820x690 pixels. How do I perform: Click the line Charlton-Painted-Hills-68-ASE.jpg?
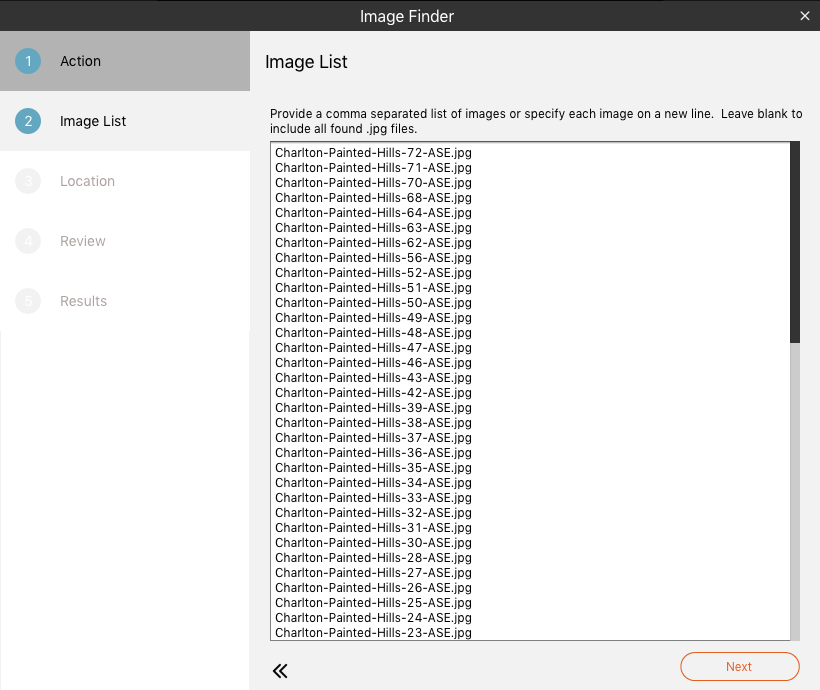tap(373, 198)
